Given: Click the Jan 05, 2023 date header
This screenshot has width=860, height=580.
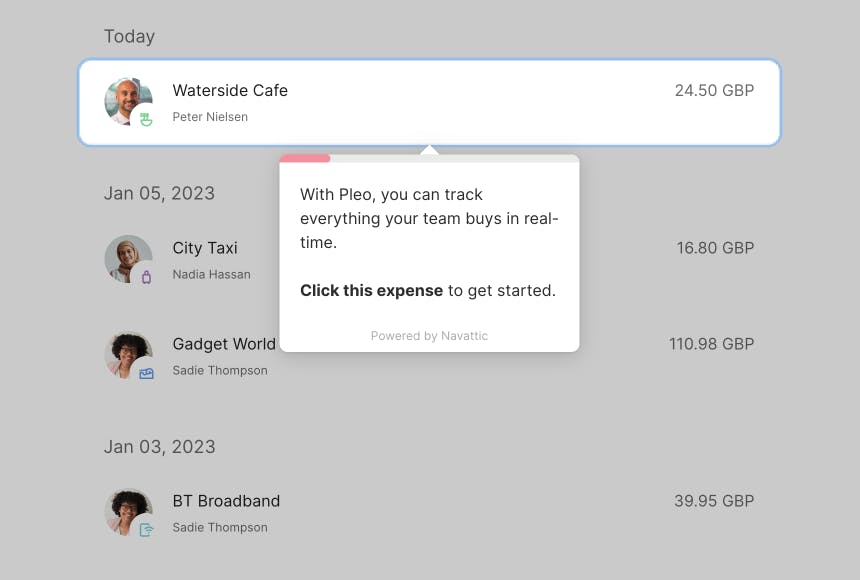Looking at the screenshot, I should click(159, 194).
